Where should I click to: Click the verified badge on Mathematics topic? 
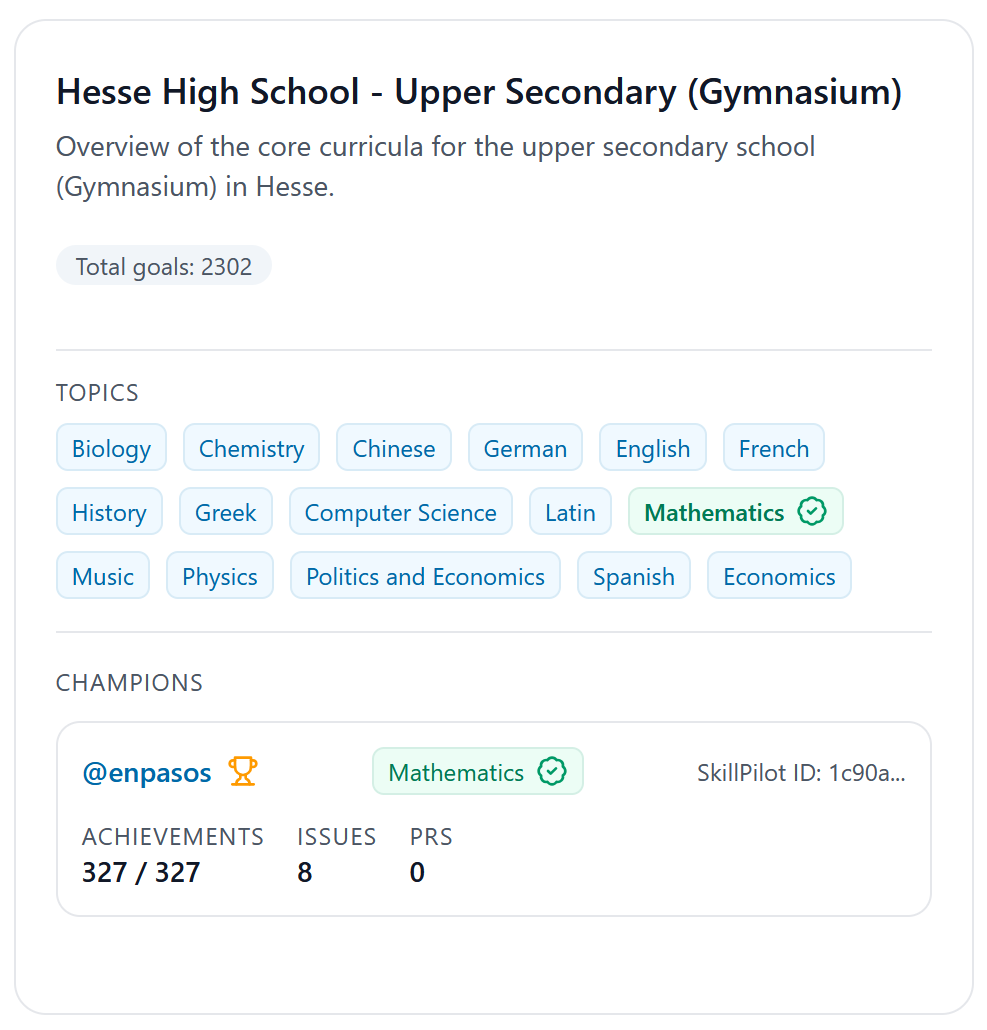(x=812, y=512)
